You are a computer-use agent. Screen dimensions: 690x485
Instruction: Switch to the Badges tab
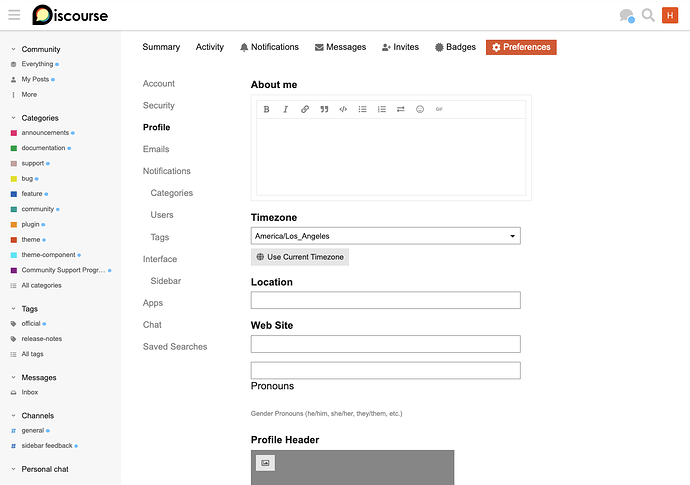[x=455, y=47]
